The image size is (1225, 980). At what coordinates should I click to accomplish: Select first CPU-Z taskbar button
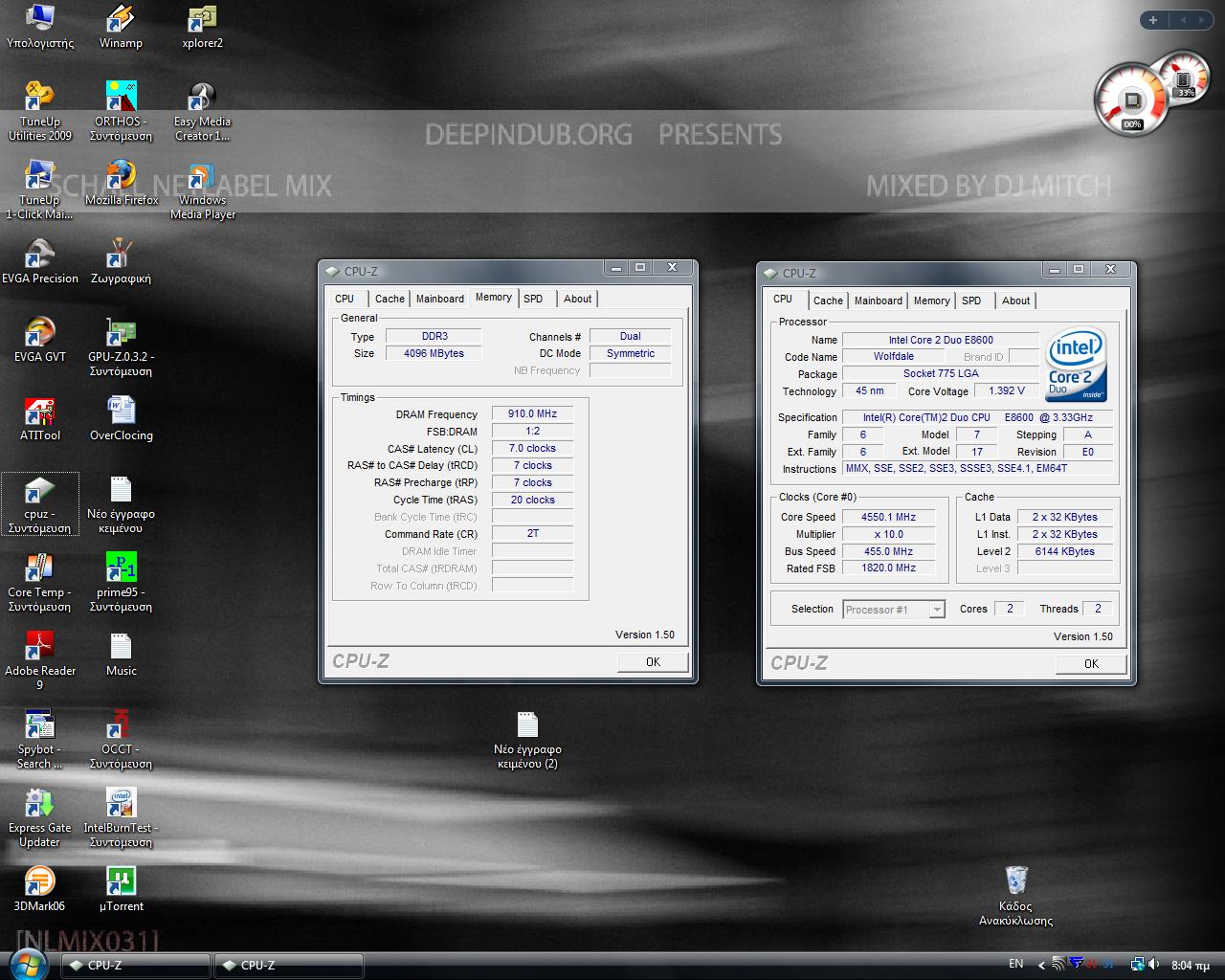pos(135,965)
